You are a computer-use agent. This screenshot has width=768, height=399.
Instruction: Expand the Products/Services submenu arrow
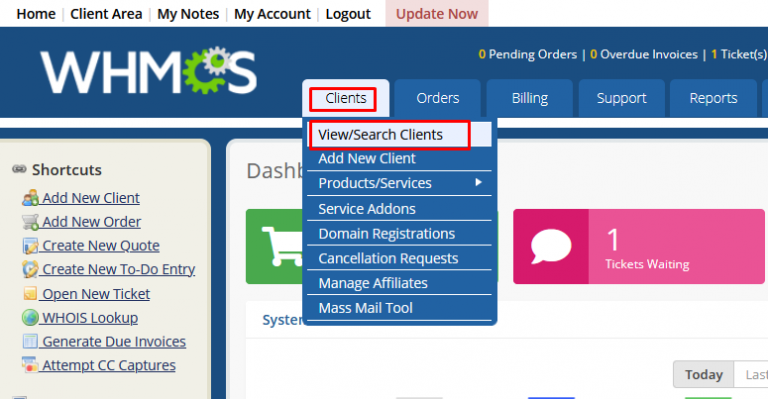pyautogui.click(x=479, y=183)
